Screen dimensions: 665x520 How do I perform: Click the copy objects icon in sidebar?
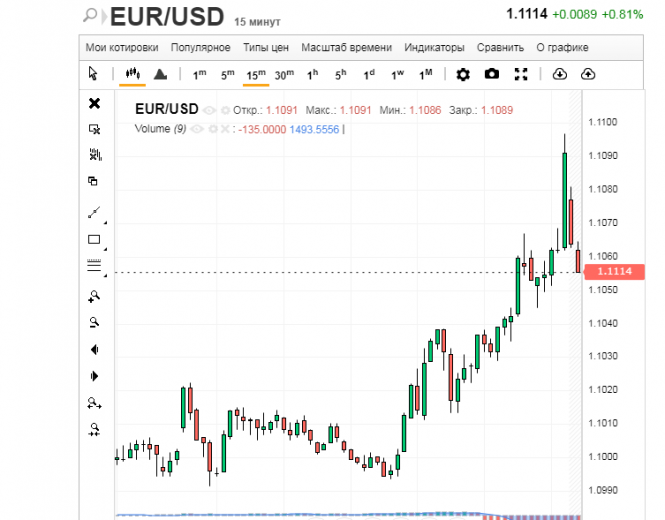pos(93,181)
